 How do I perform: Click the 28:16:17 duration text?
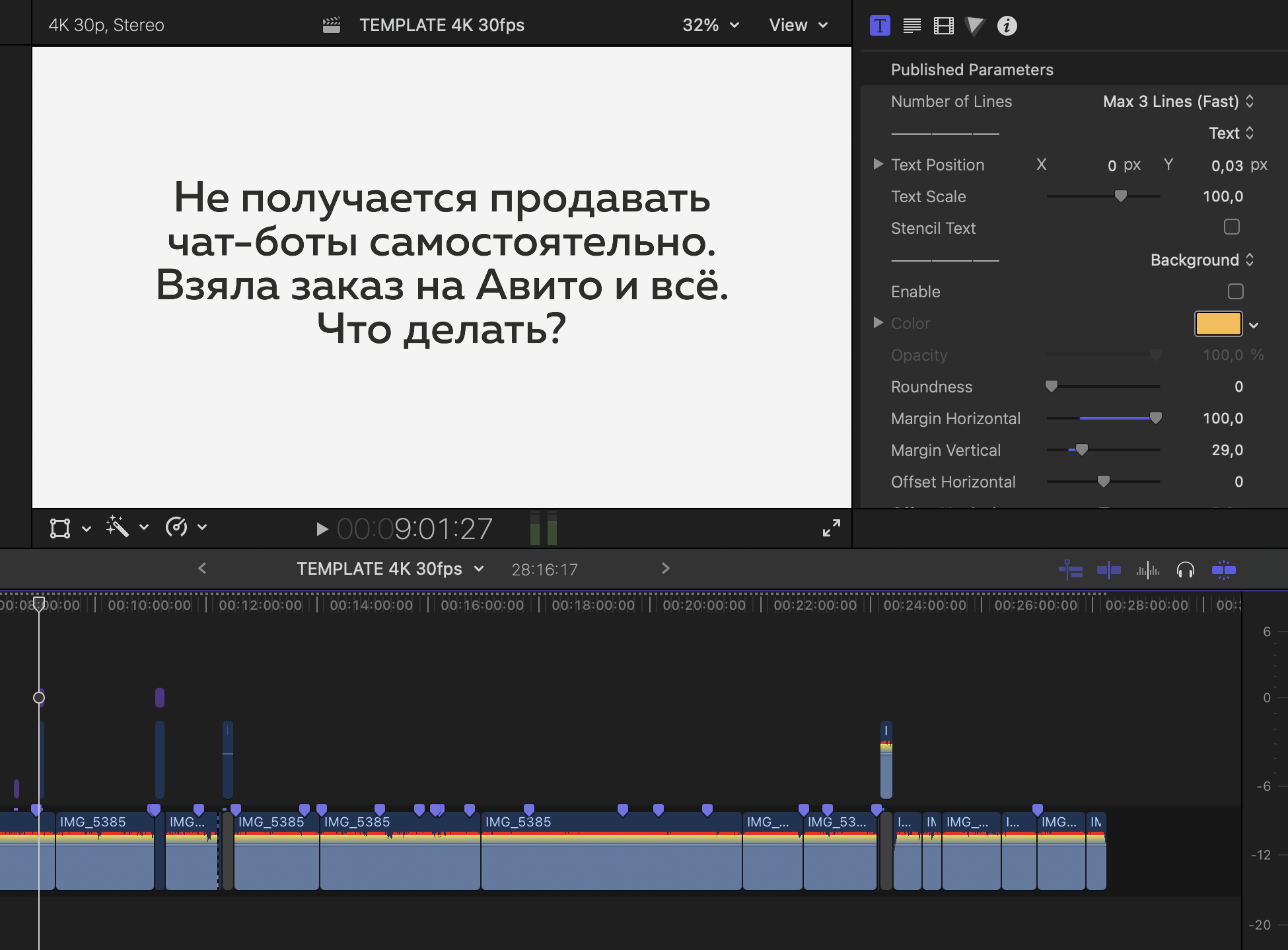(x=545, y=569)
